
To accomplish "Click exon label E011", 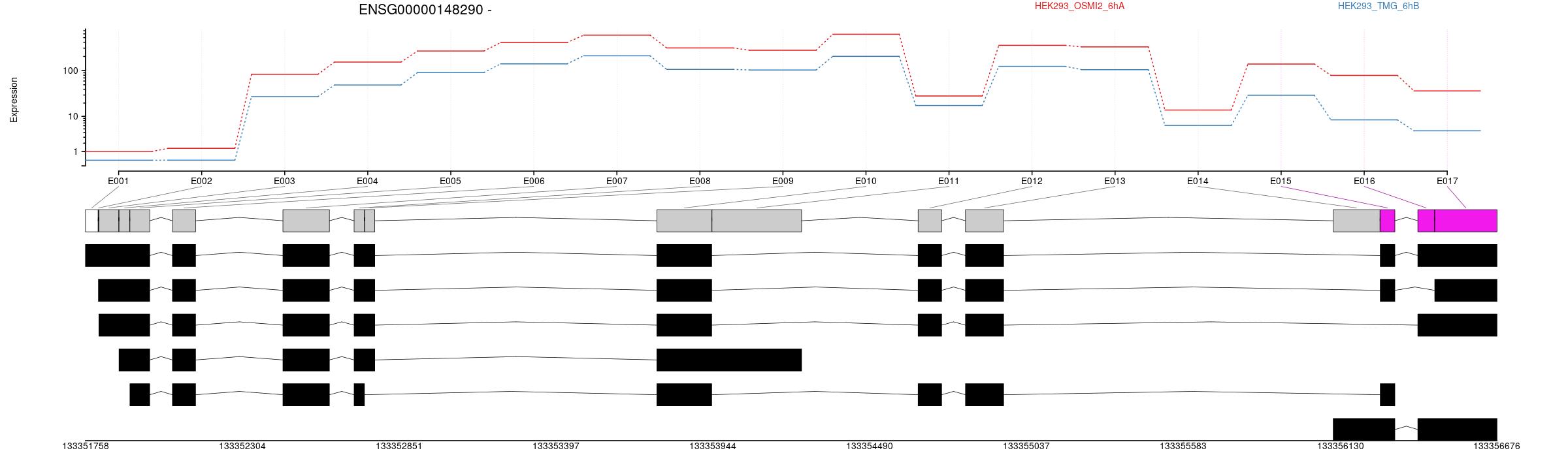I will click(949, 181).
